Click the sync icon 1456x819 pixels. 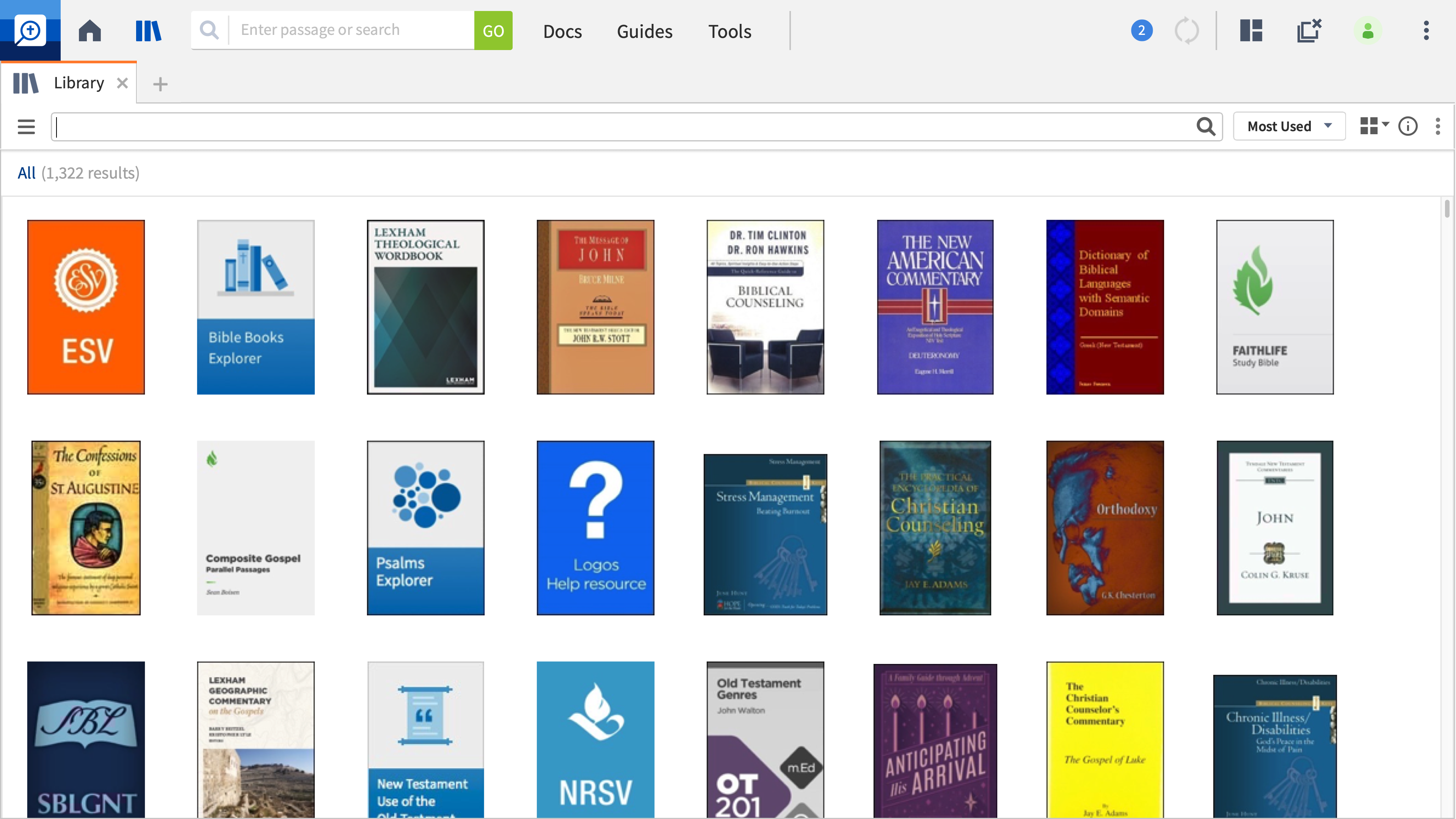point(1186,30)
